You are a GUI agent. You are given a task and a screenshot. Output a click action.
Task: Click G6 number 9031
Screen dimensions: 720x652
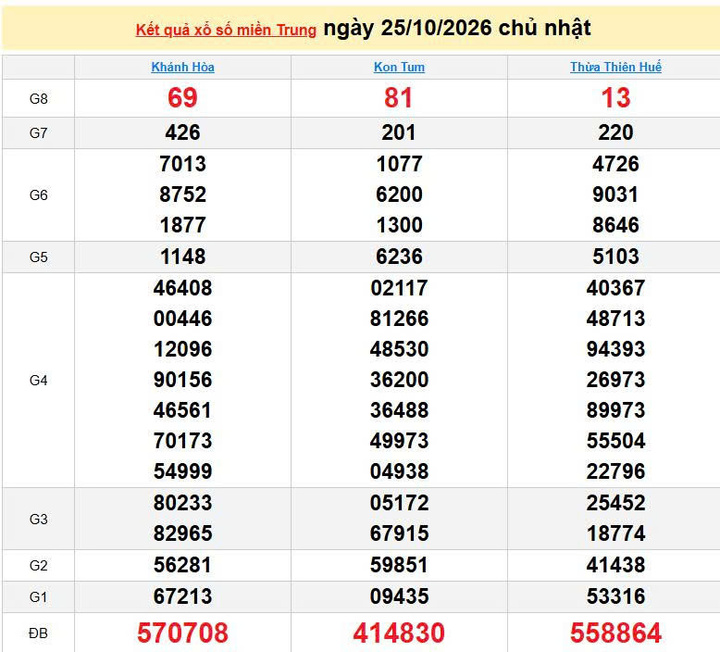pyautogui.click(x=616, y=195)
